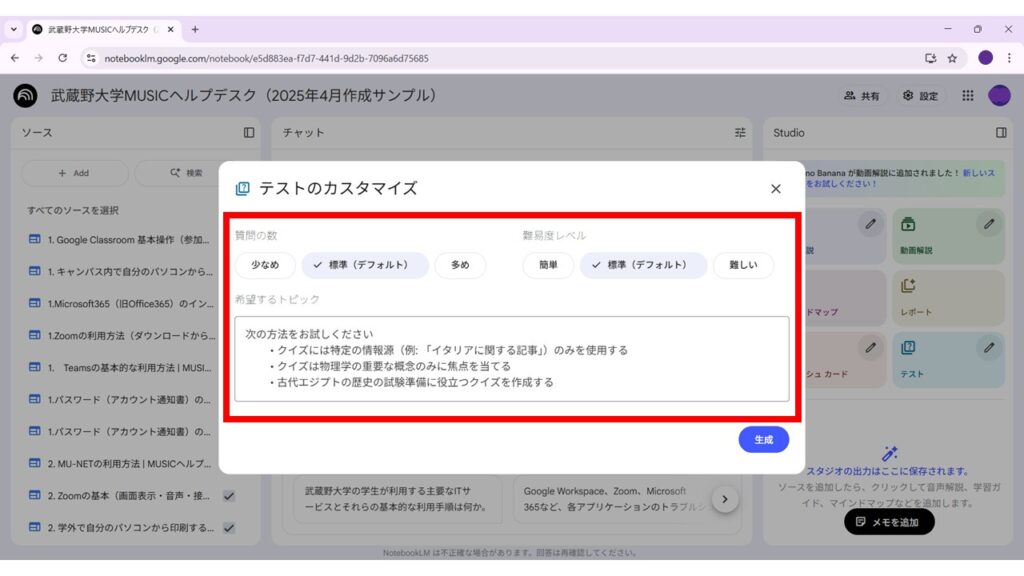The image size is (1024, 576).
Task: Close the テストのカスタマイズ dialog
Action: pyautogui.click(x=775, y=189)
